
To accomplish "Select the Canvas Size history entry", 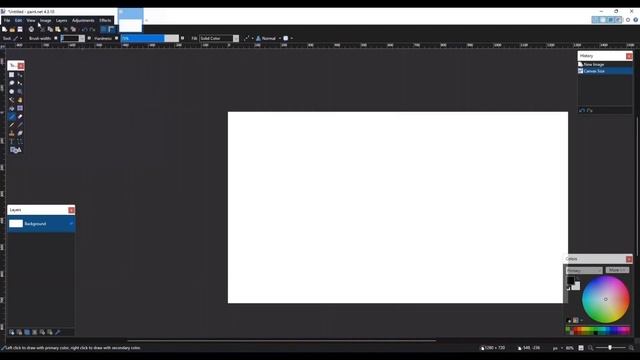I will (605, 71).
